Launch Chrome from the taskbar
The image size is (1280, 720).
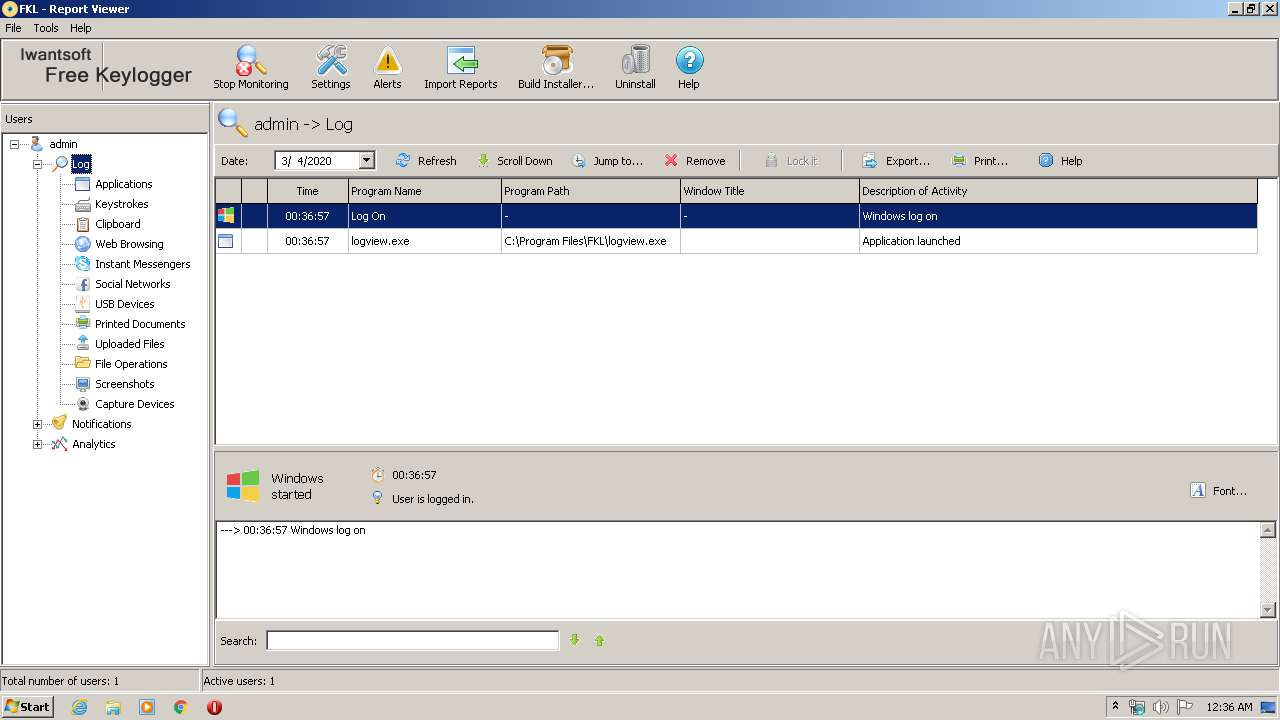tap(180, 706)
